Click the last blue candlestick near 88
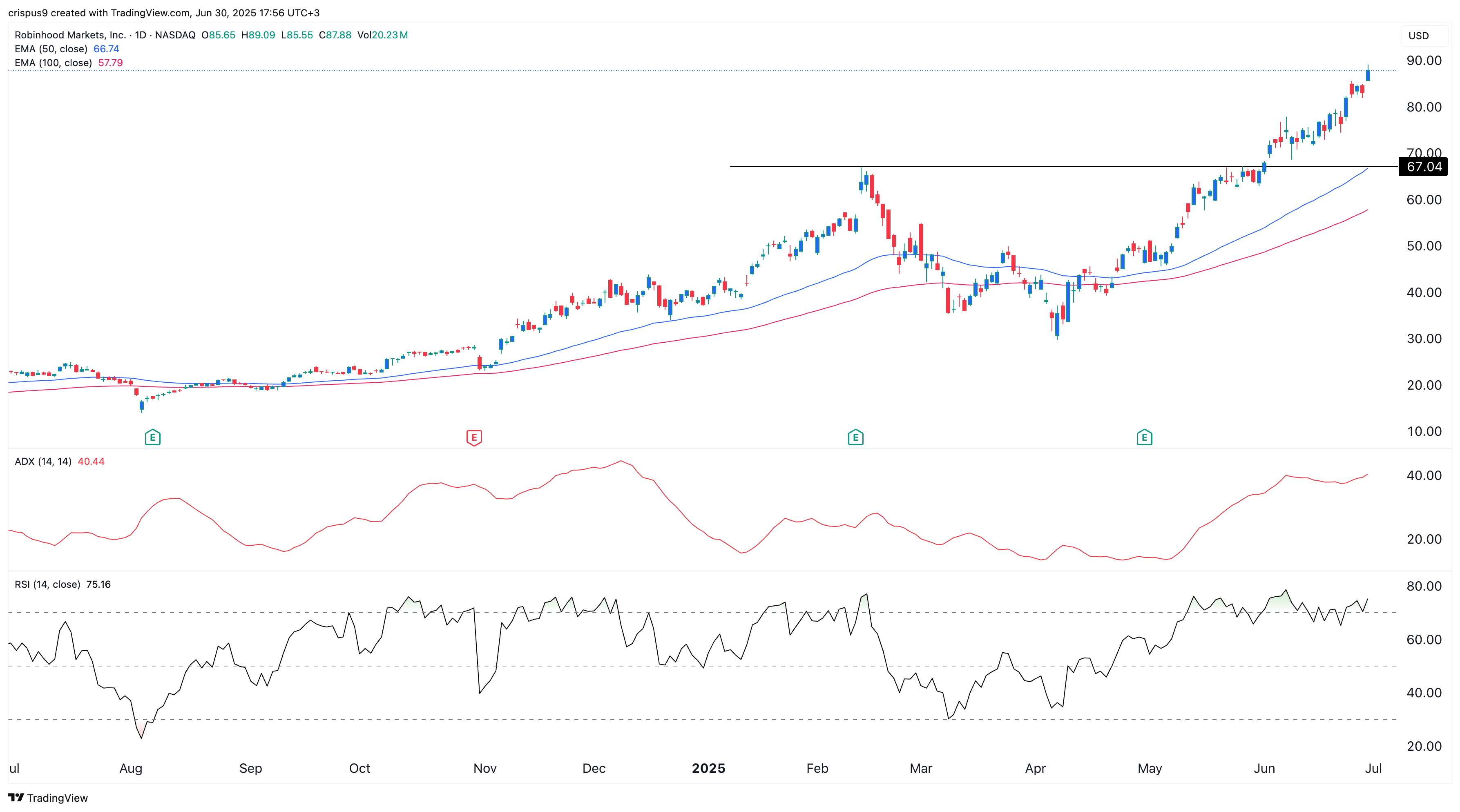 1368,75
